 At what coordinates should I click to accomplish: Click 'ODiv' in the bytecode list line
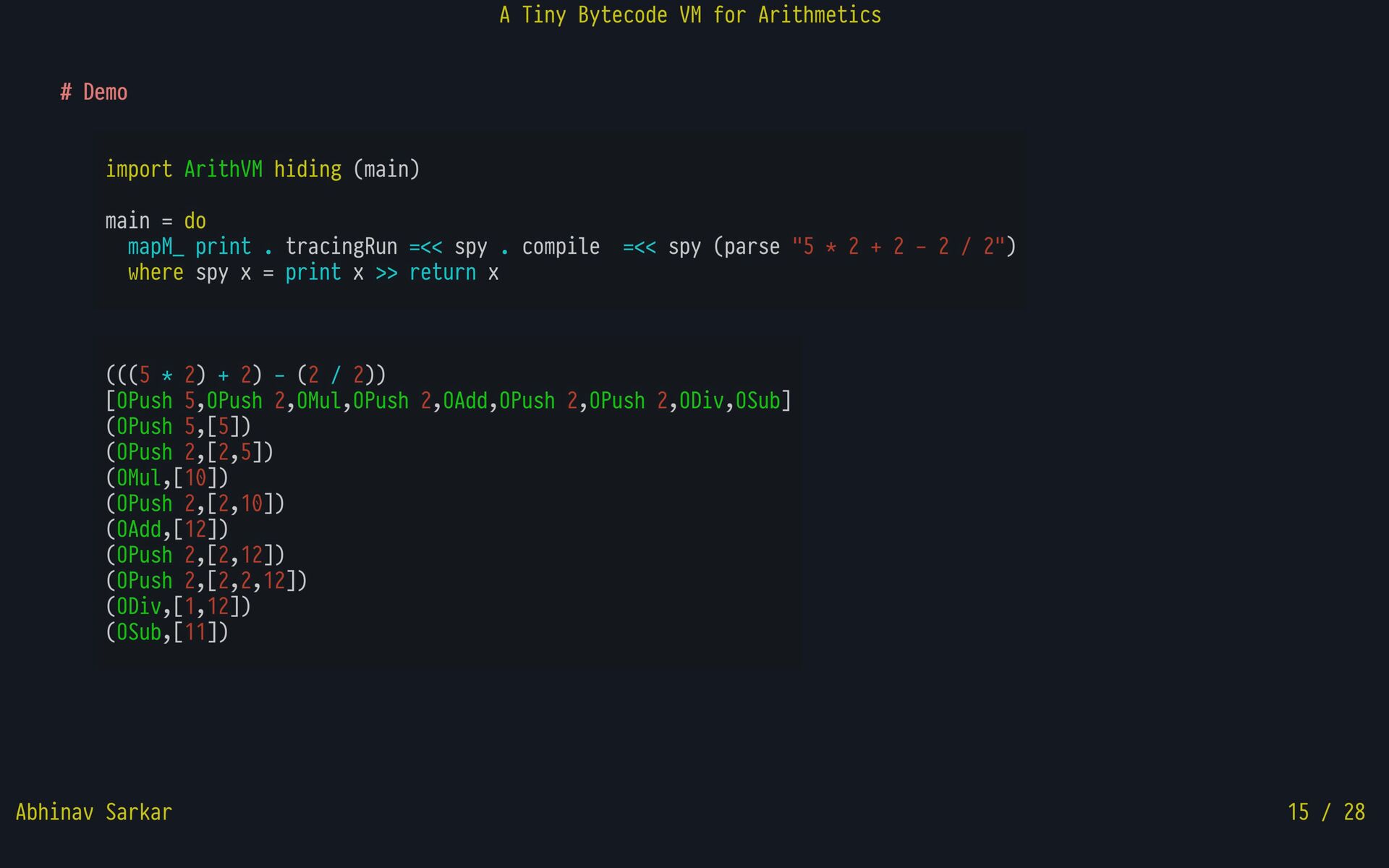point(701,401)
